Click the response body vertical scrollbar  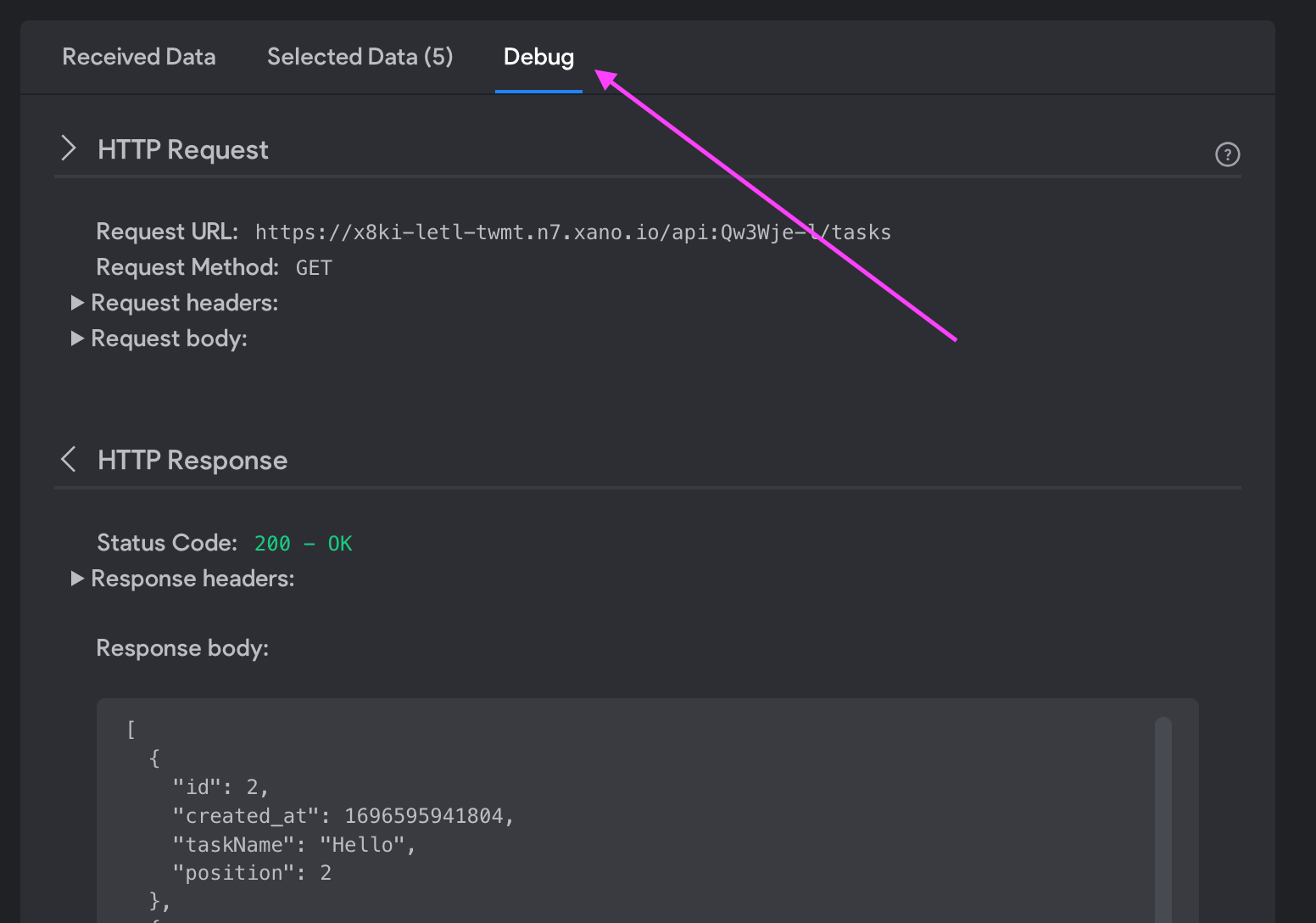(1163, 820)
